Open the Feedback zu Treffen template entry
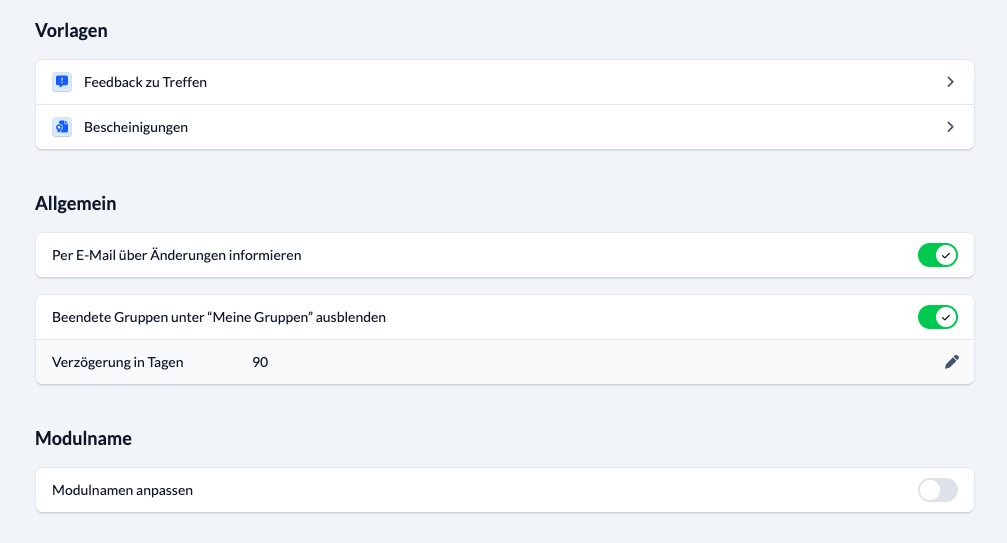Screen dimensions: 1007x543 145,82
